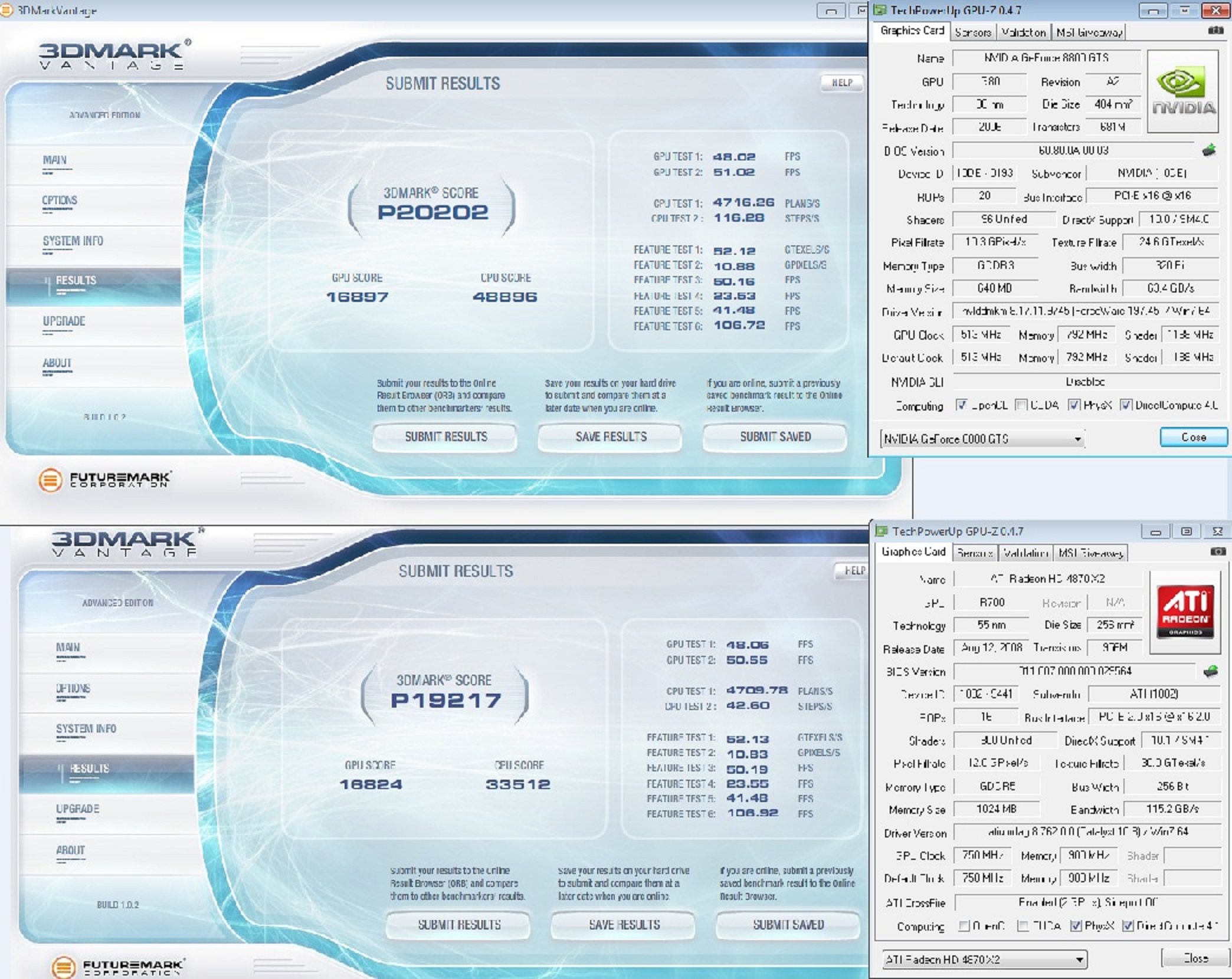Toggle OpenCL checkbox in NVIDIA GPU-Z
The width and height of the screenshot is (1232, 979).
pos(962,405)
